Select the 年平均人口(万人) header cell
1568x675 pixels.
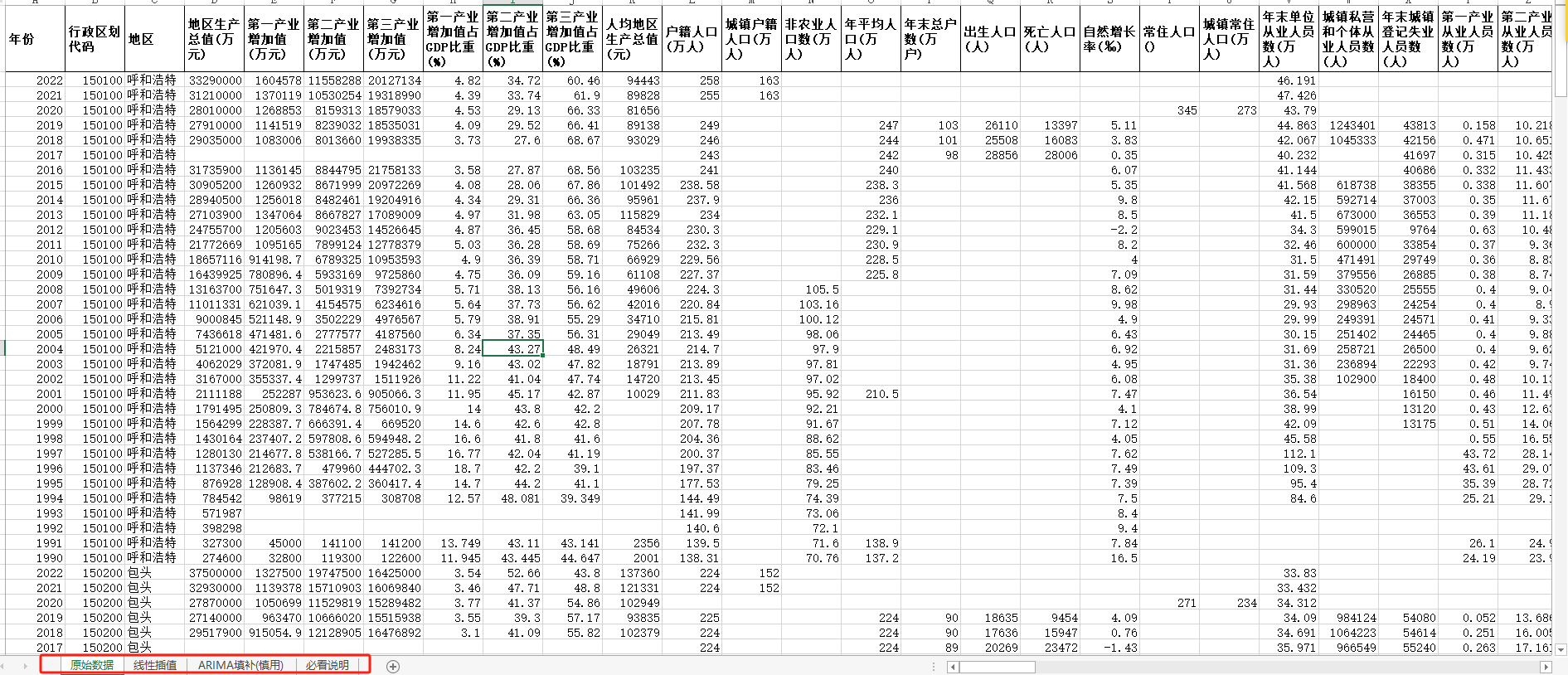pos(871,39)
